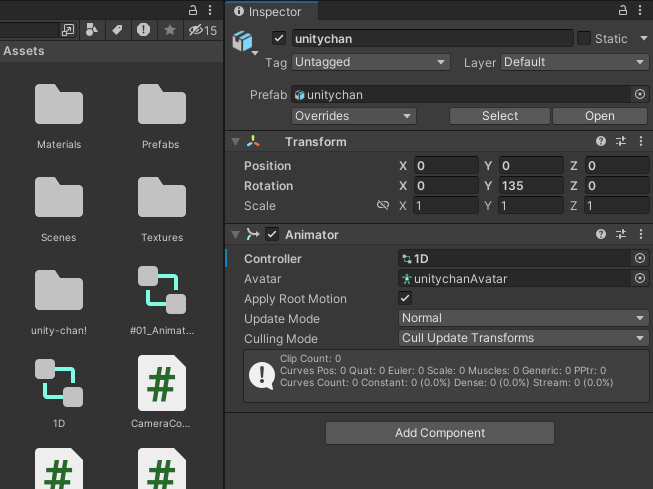Click the Position Y field
The image size is (653, 489).
531,166
